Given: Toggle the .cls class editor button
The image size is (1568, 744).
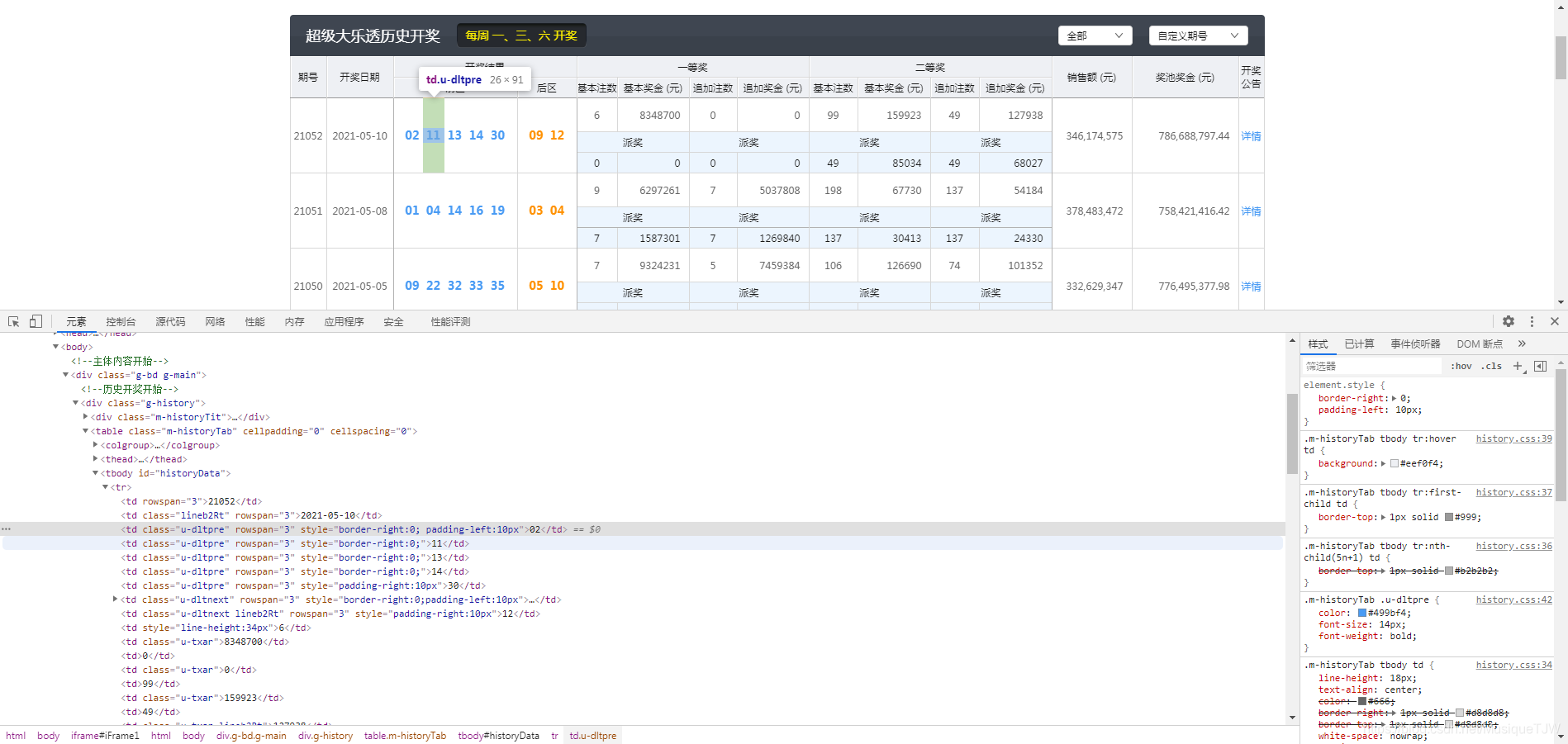Looking at the screenshot, I should pos(1491,366).
